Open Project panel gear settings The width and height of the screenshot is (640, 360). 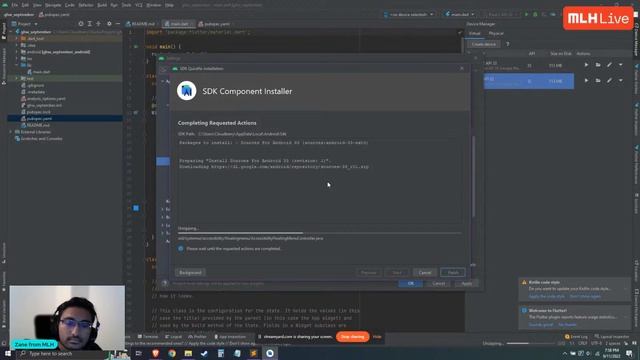[x=109, y=24]
